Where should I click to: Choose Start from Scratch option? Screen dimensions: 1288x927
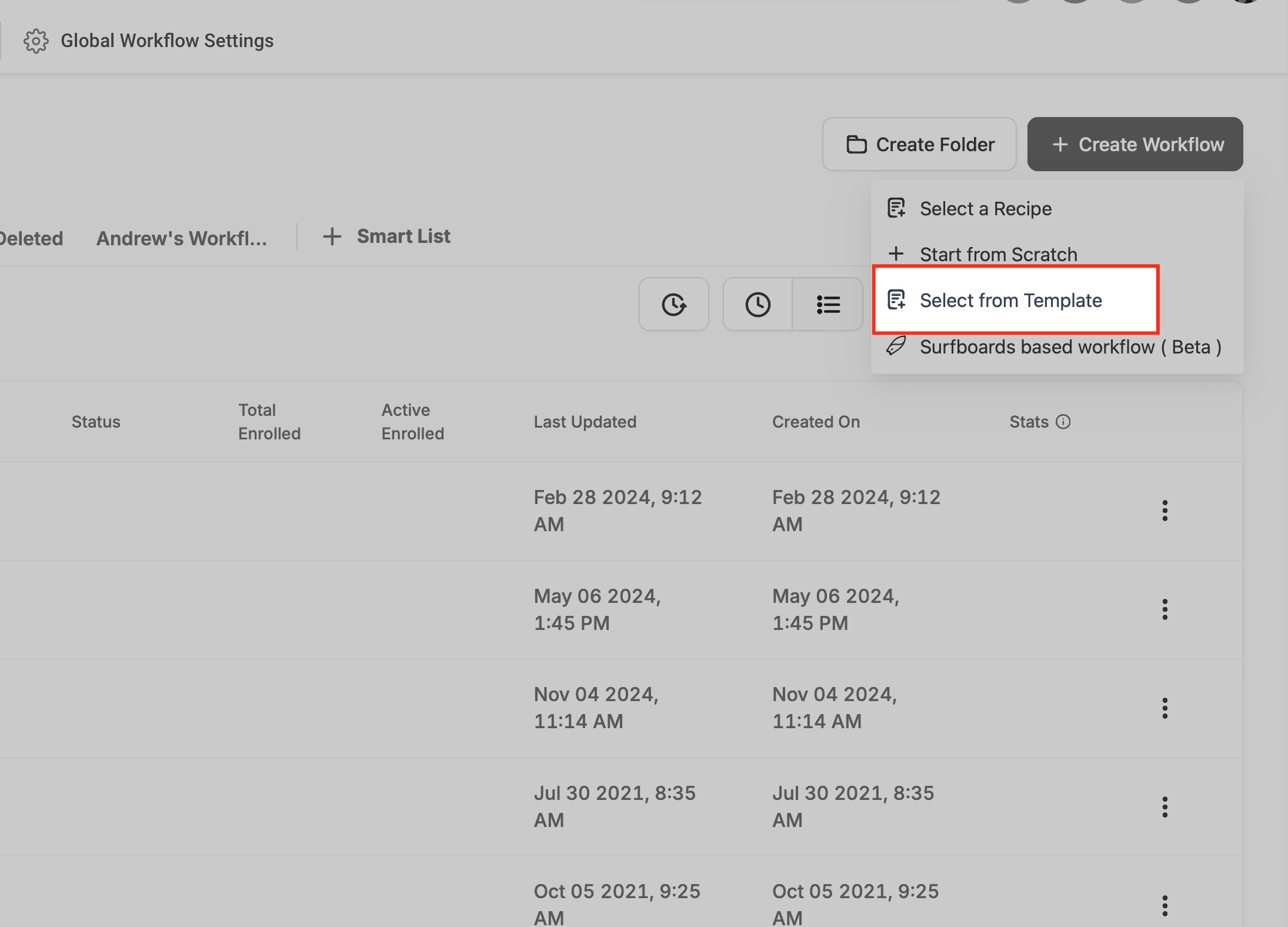pos(998,254)
